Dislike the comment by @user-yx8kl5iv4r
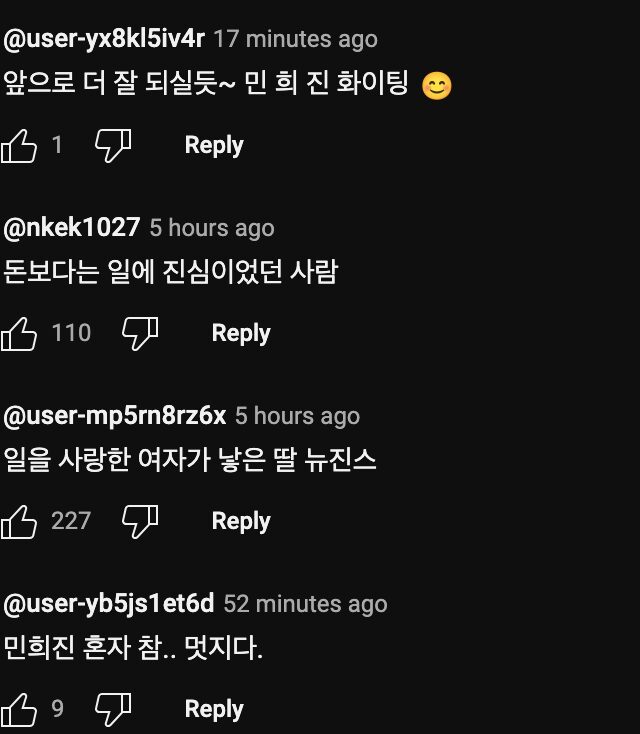640x734 pixels. coord(113,146)
